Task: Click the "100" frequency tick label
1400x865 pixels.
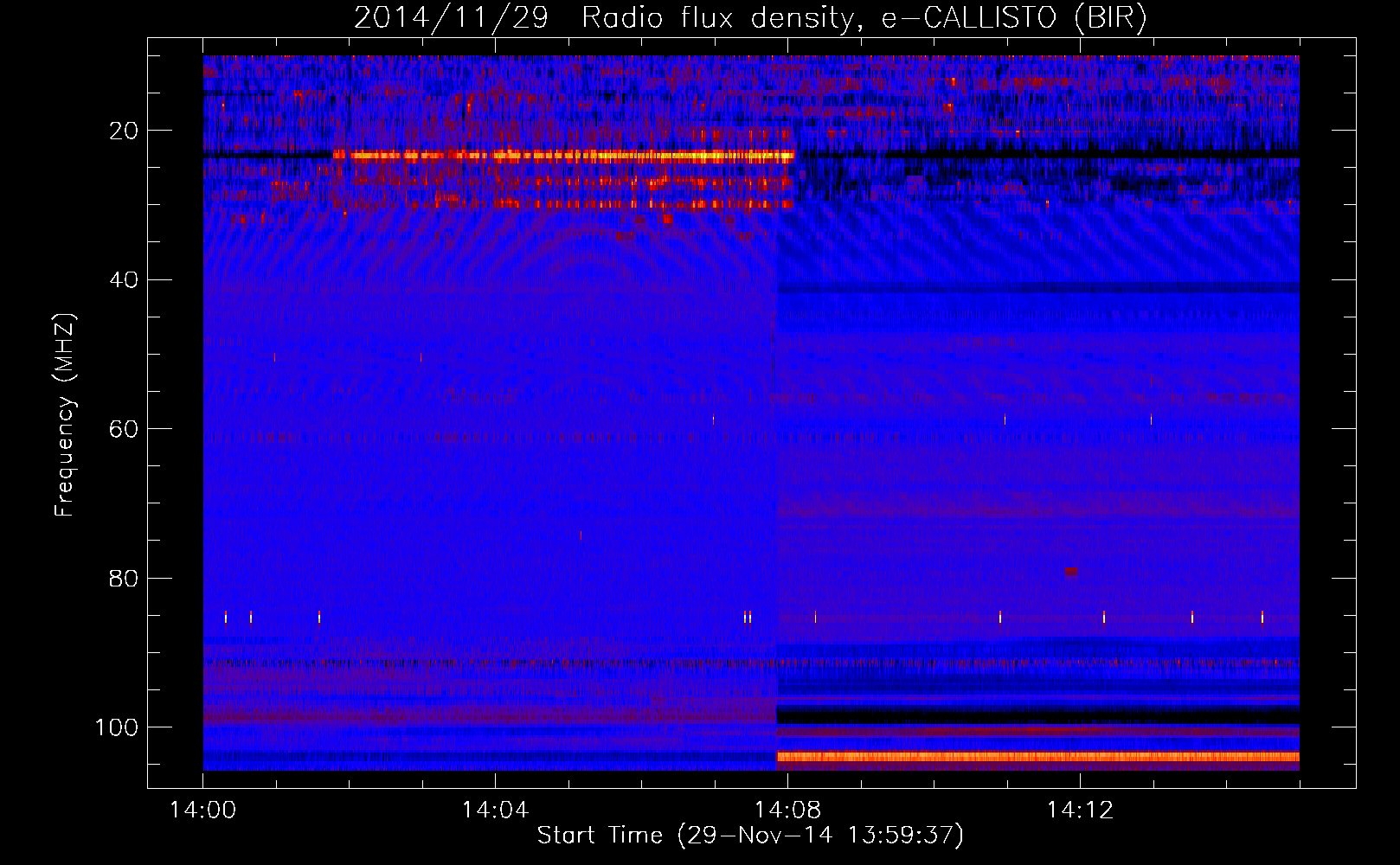Action: [x=117, y=727]
